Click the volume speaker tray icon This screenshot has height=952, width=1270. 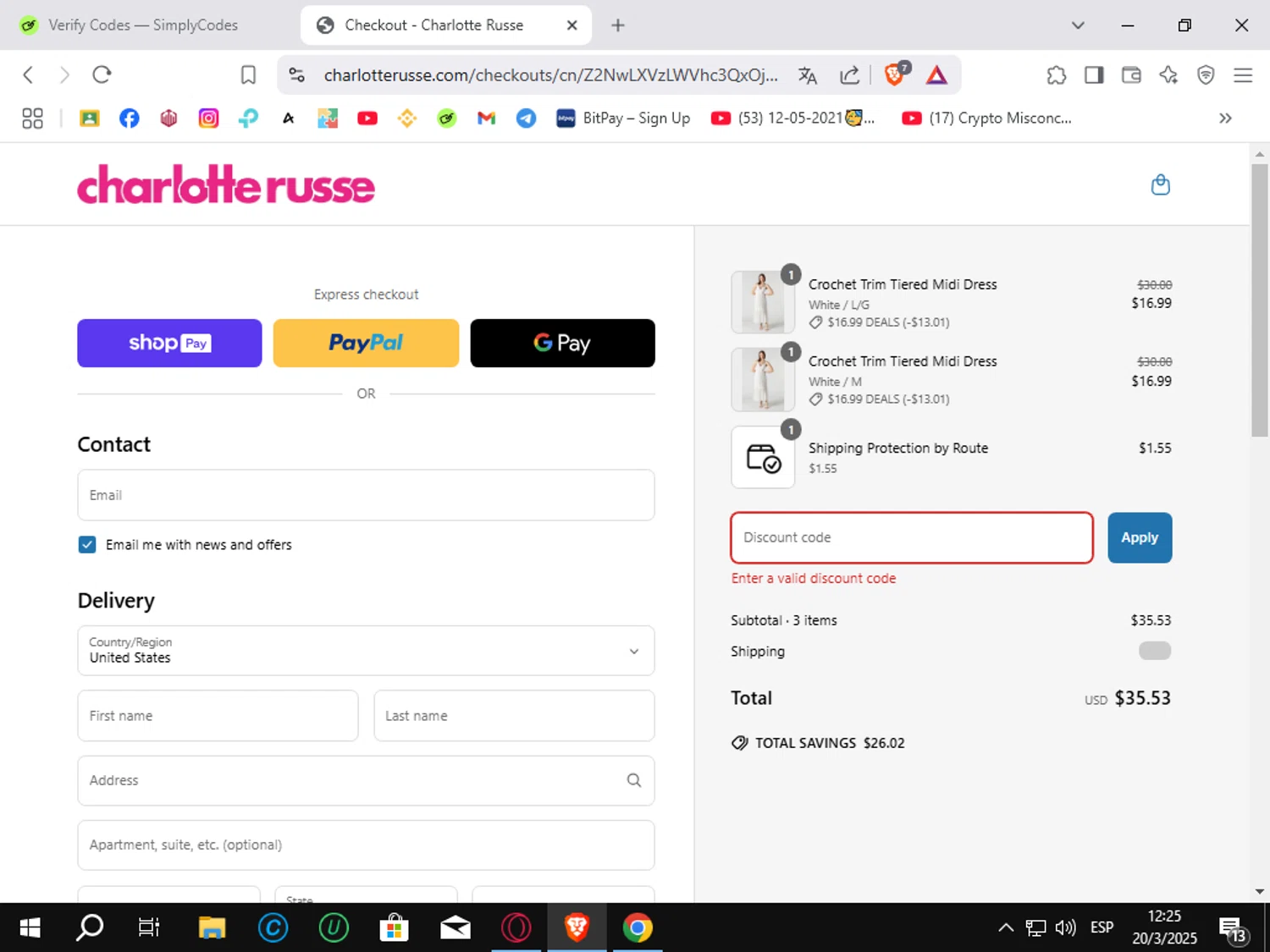point(1065,927)
